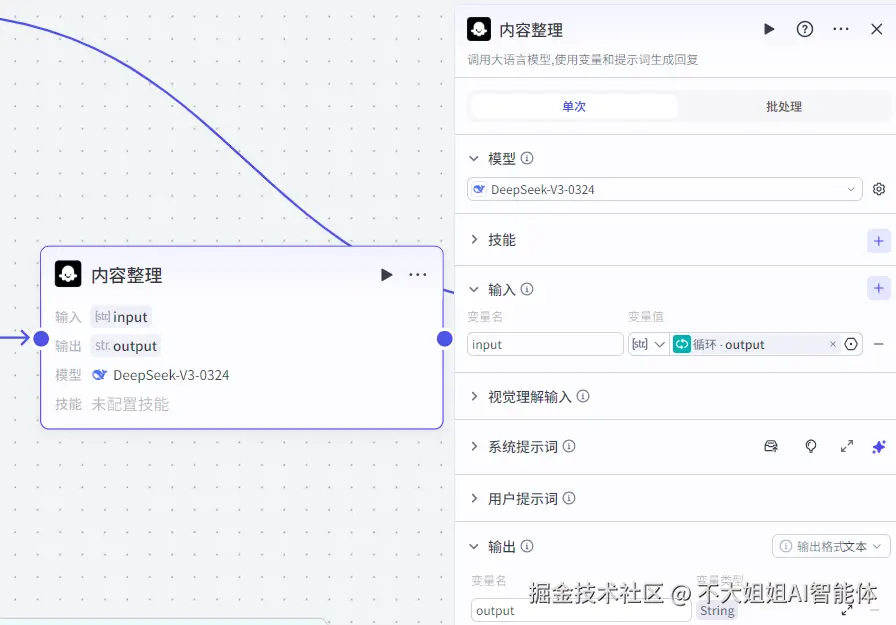Add an input variable with the plus beside 输入
The height and width of the screenshot is (625, 896).
[878, 288]
